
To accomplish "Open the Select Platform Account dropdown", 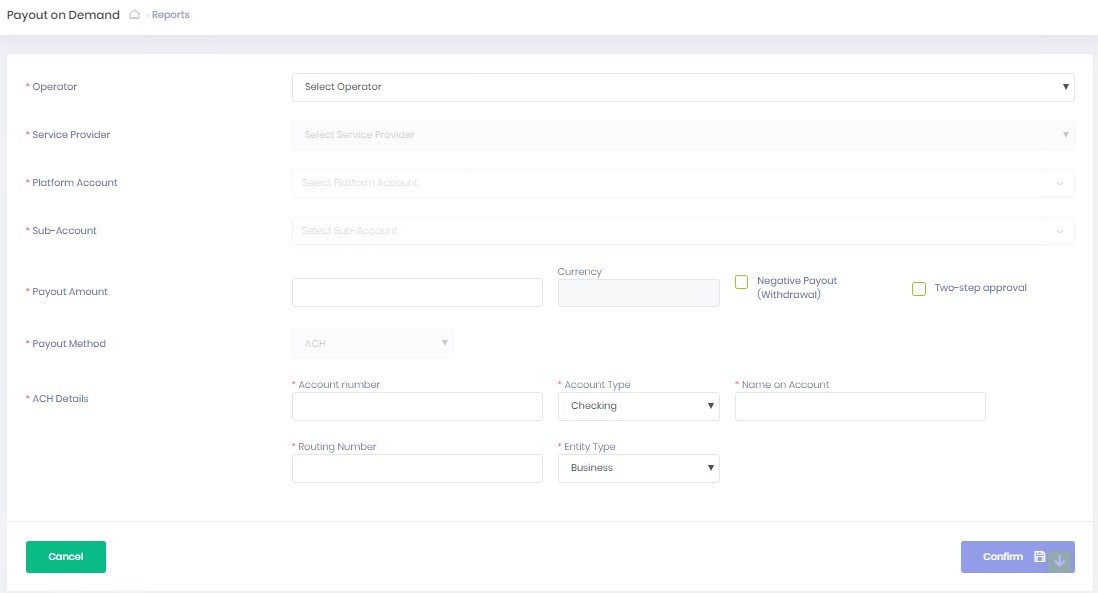I will point(683,183).
